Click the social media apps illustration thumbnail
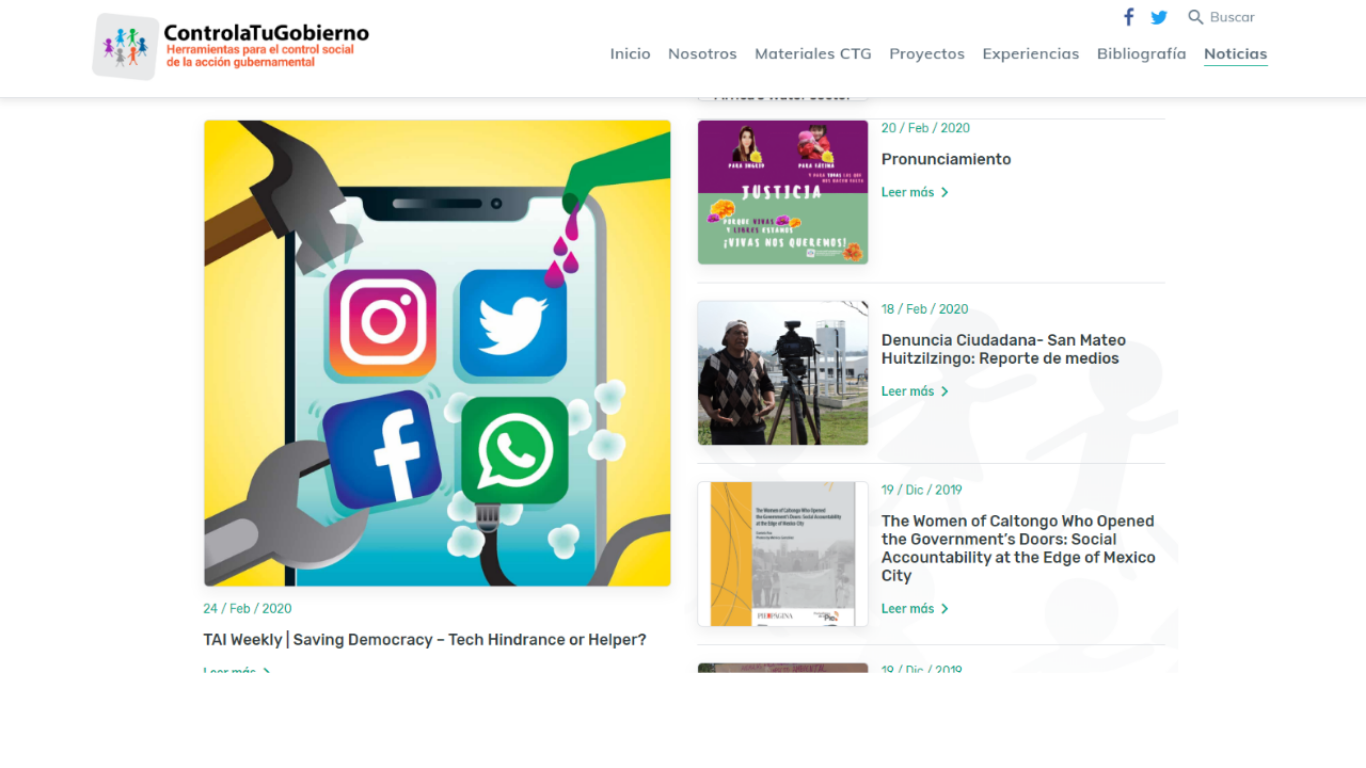 coord(437,353)
